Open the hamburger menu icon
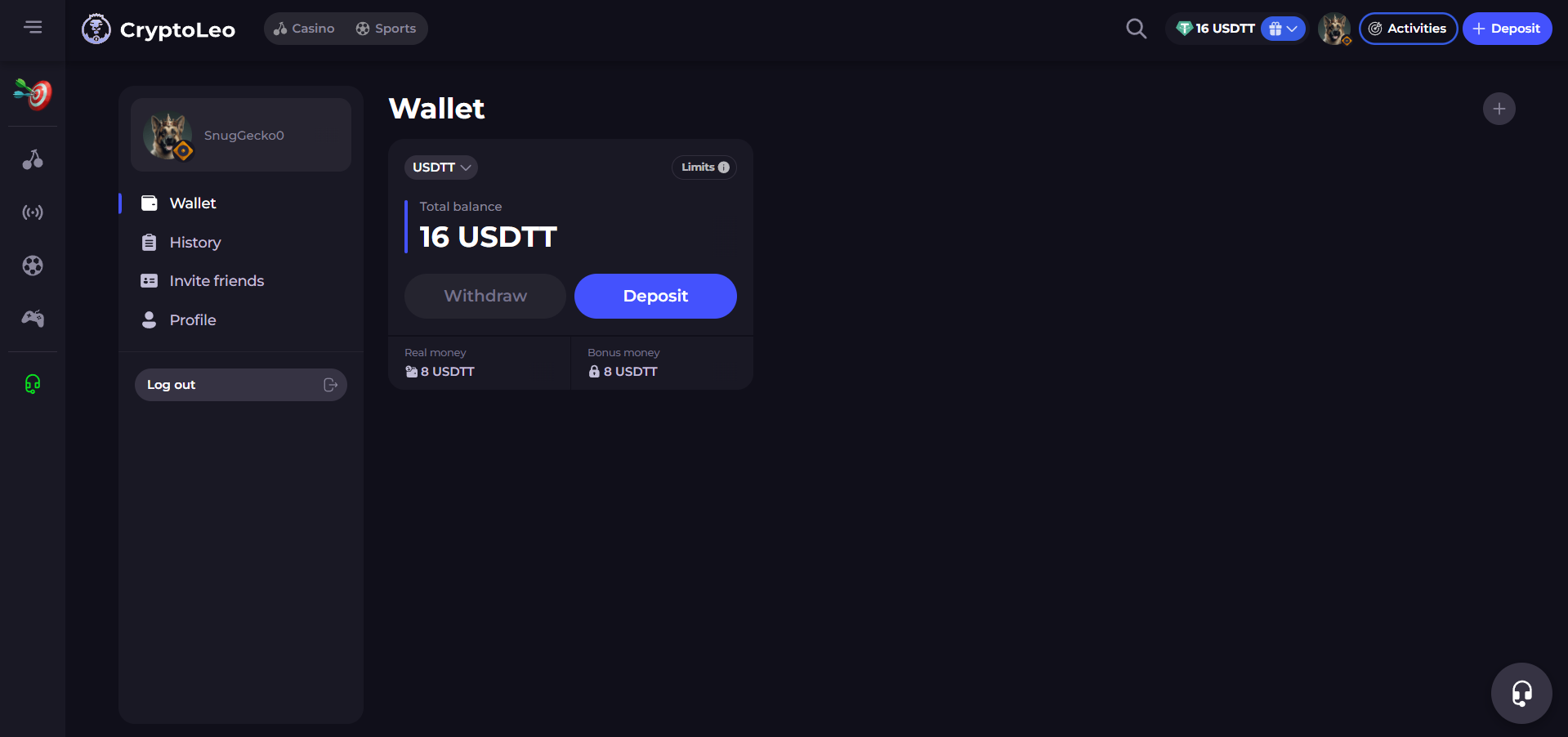 pos(33,28)
